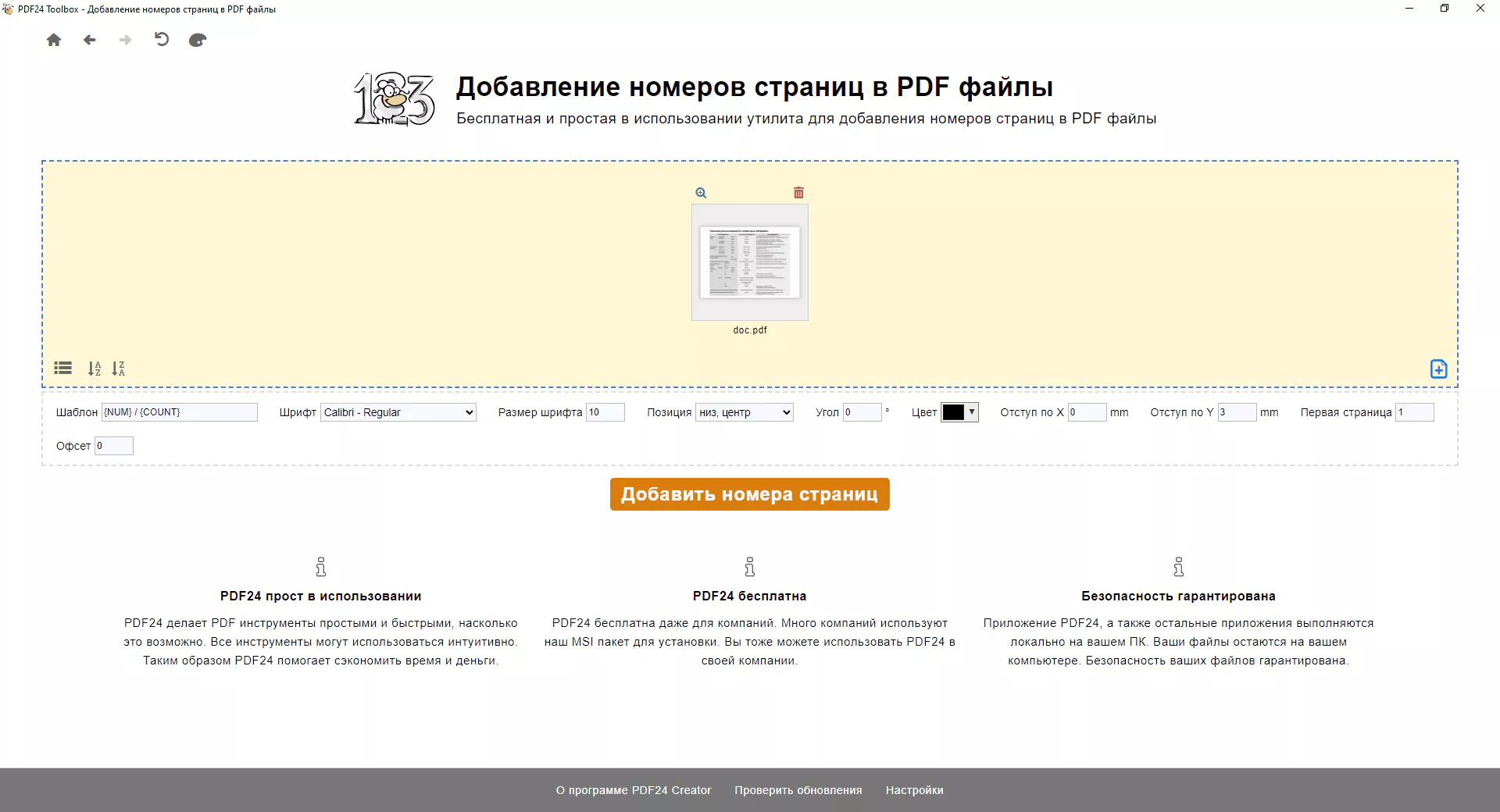Expand the Позиция position dropdown
Viewport: 1500px width, 812px height.
tap(744, 412)
